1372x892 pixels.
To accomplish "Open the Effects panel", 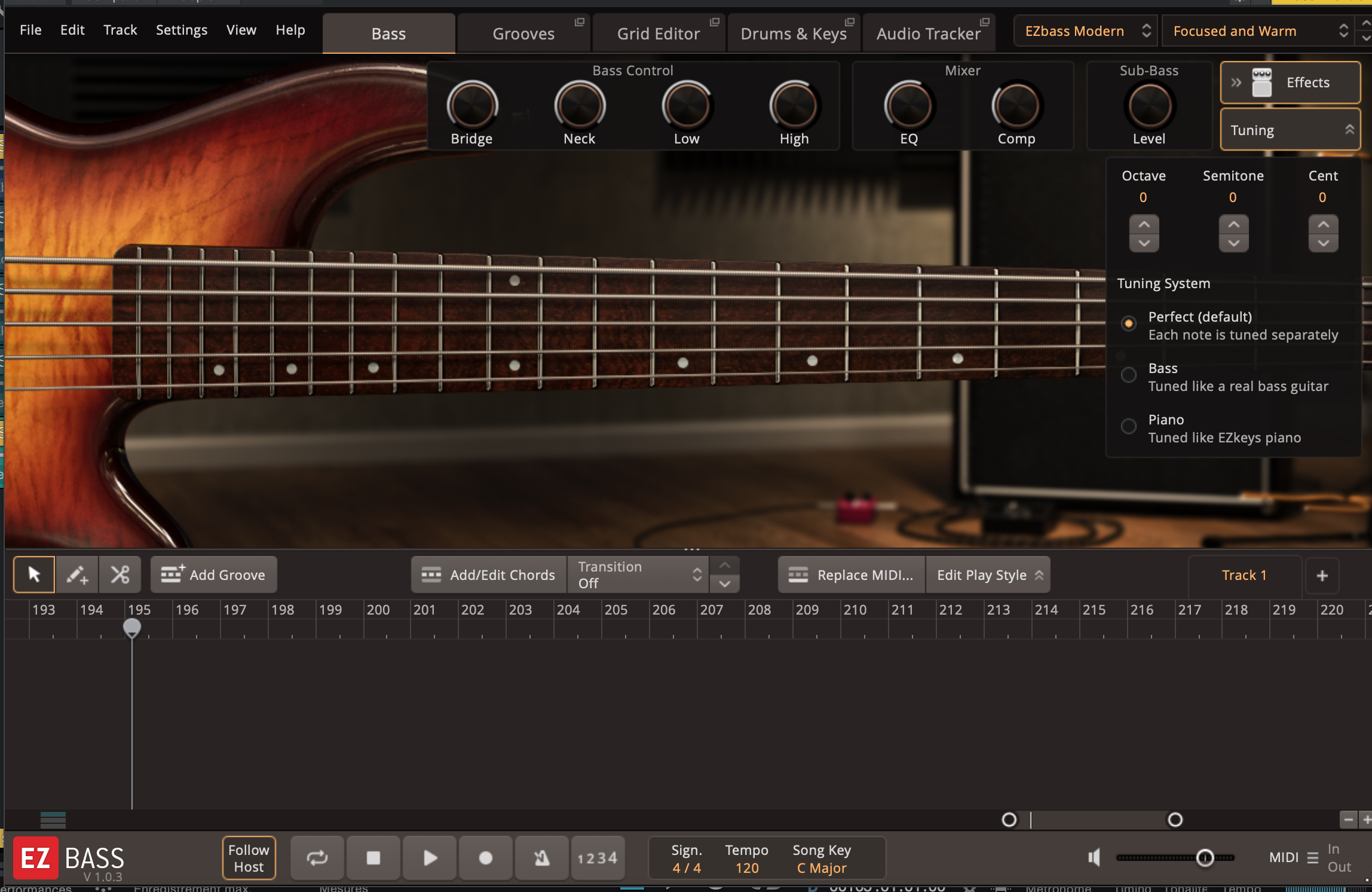I will pyautogui.click(x=1290, y=82).
